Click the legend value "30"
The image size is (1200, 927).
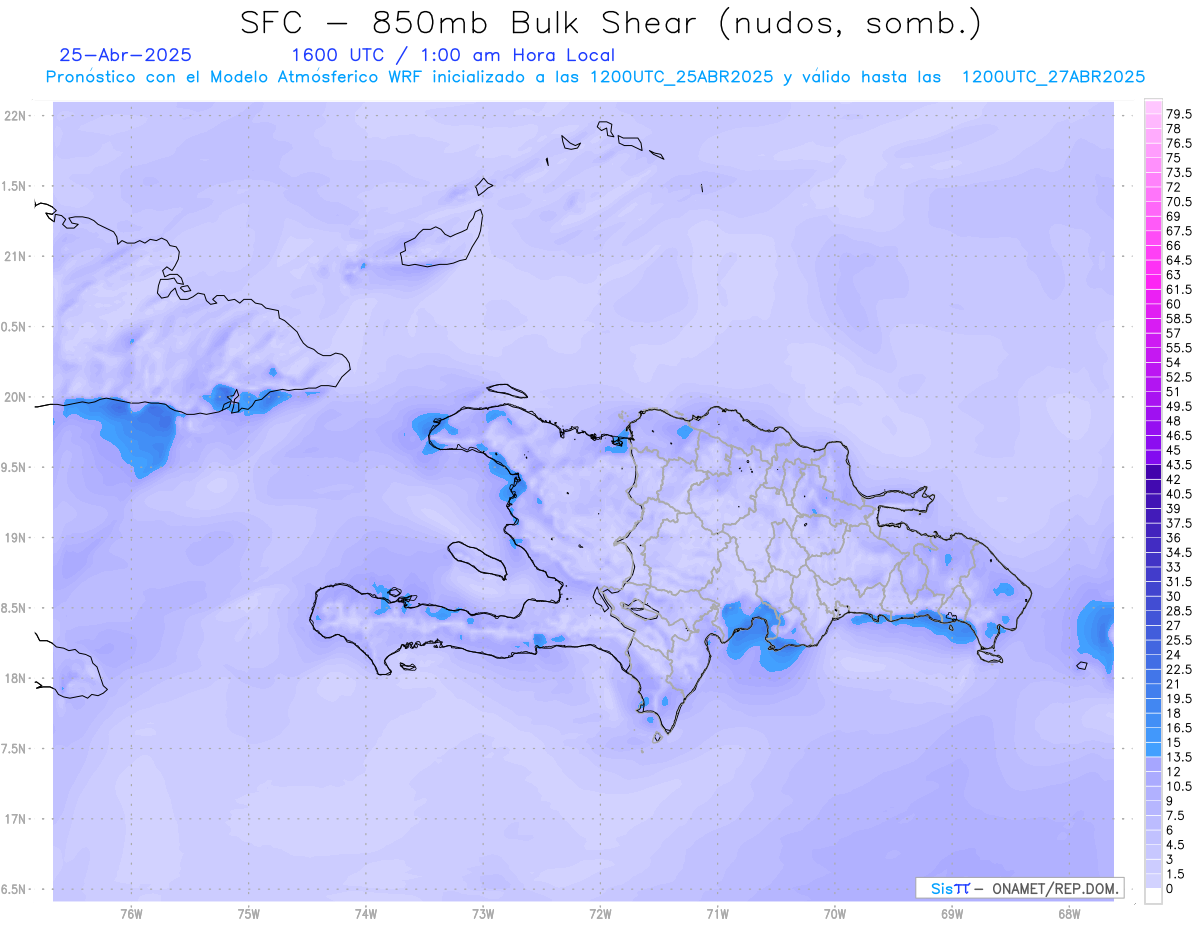click(x=1174, y=596)
